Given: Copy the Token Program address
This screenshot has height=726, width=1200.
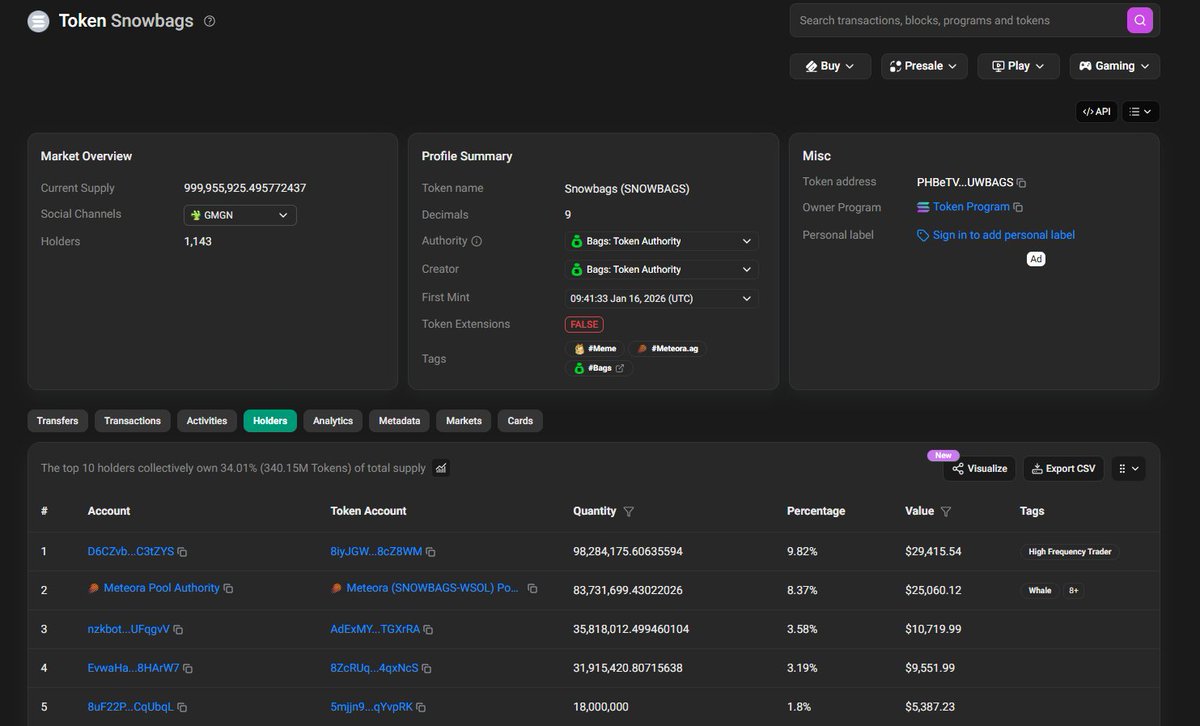Looking at the screenshot, I should 1017,207.
